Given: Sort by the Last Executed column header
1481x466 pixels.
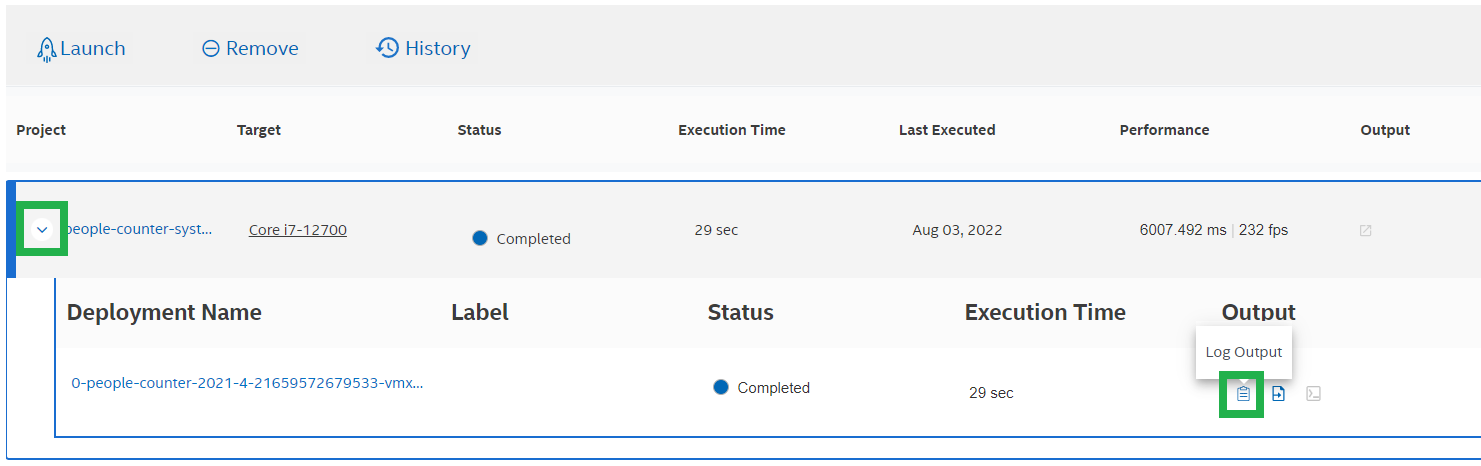Looking at the screenshot, I should pos(947,130).
